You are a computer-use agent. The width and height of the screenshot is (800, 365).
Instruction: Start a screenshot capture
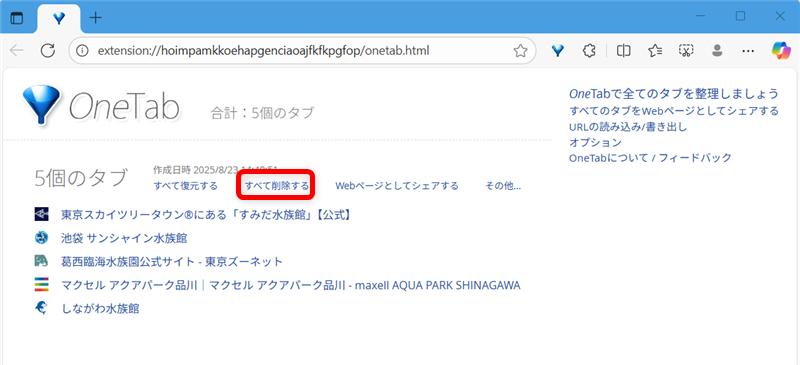tap(686, 50)
